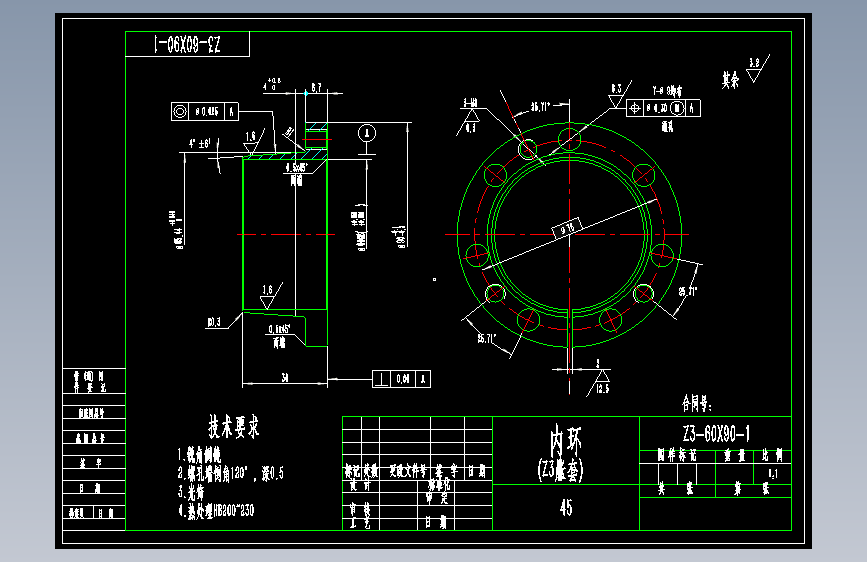The height and width of the screenshot is (562, 867).
Task: Click the top angle dimension near arc arrow
Action: tap(540, 107)
